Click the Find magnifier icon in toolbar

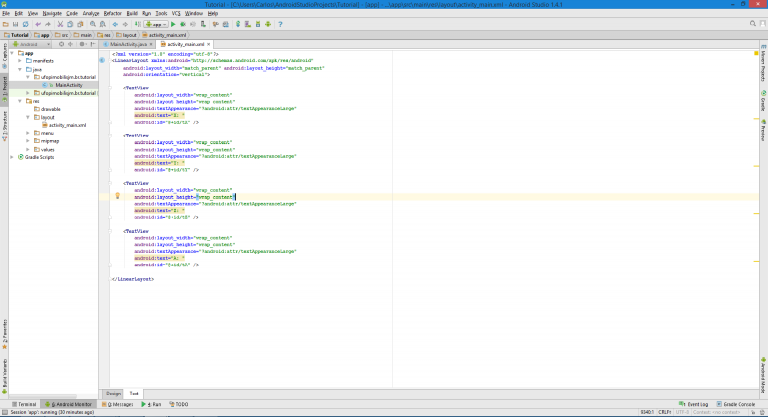point(93,24)
